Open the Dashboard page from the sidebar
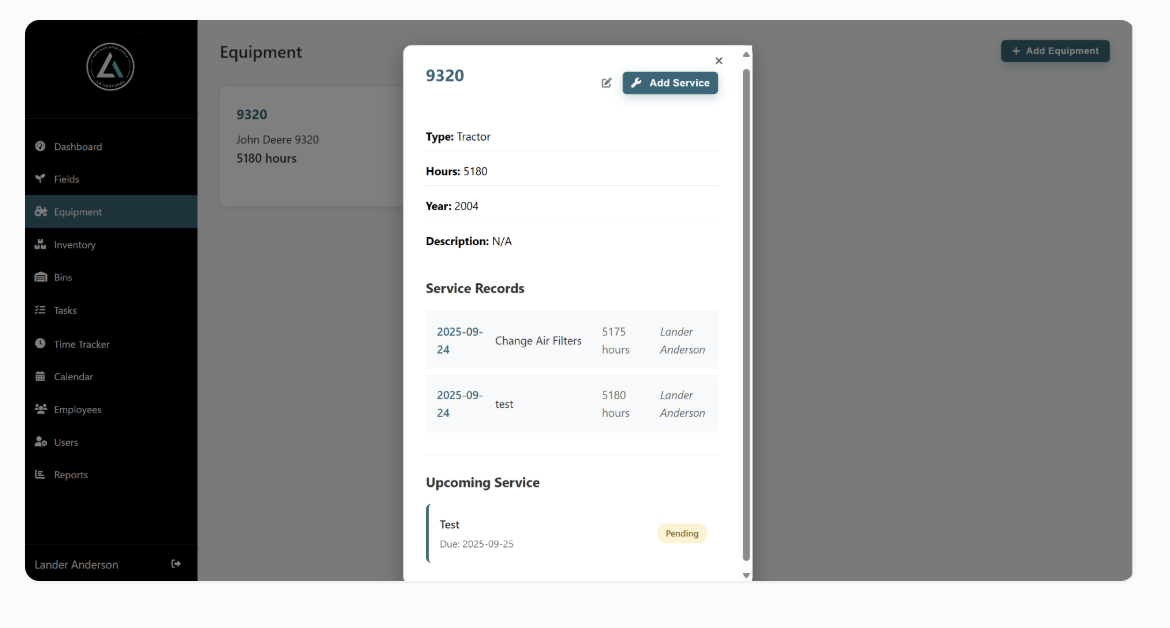The height and width of the screenshot is (628, 1170). click(x=77, y=147)
